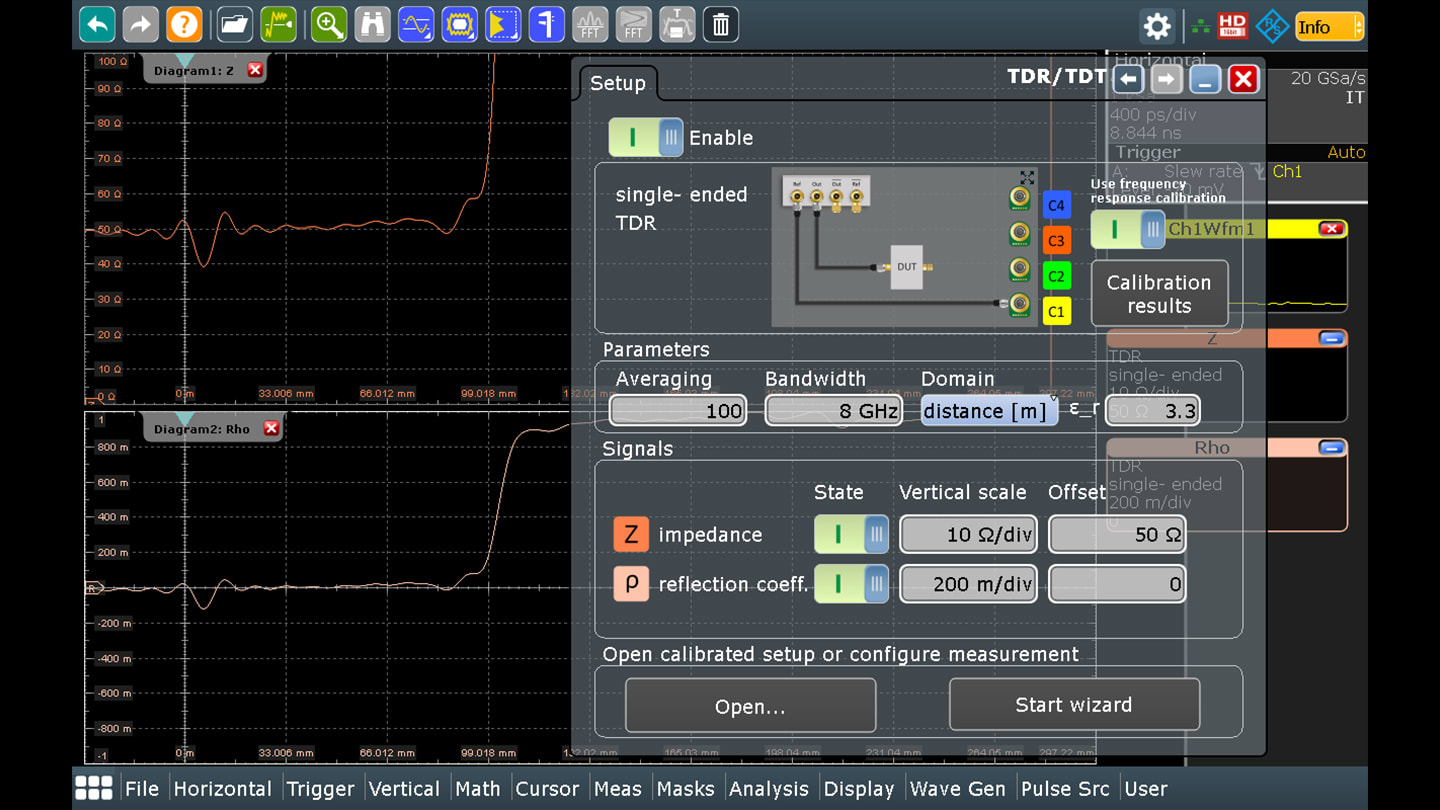Disable the Z impedance signal state
The width and height of the screenshot is (1440, 810).
click(x=851, y=534)
